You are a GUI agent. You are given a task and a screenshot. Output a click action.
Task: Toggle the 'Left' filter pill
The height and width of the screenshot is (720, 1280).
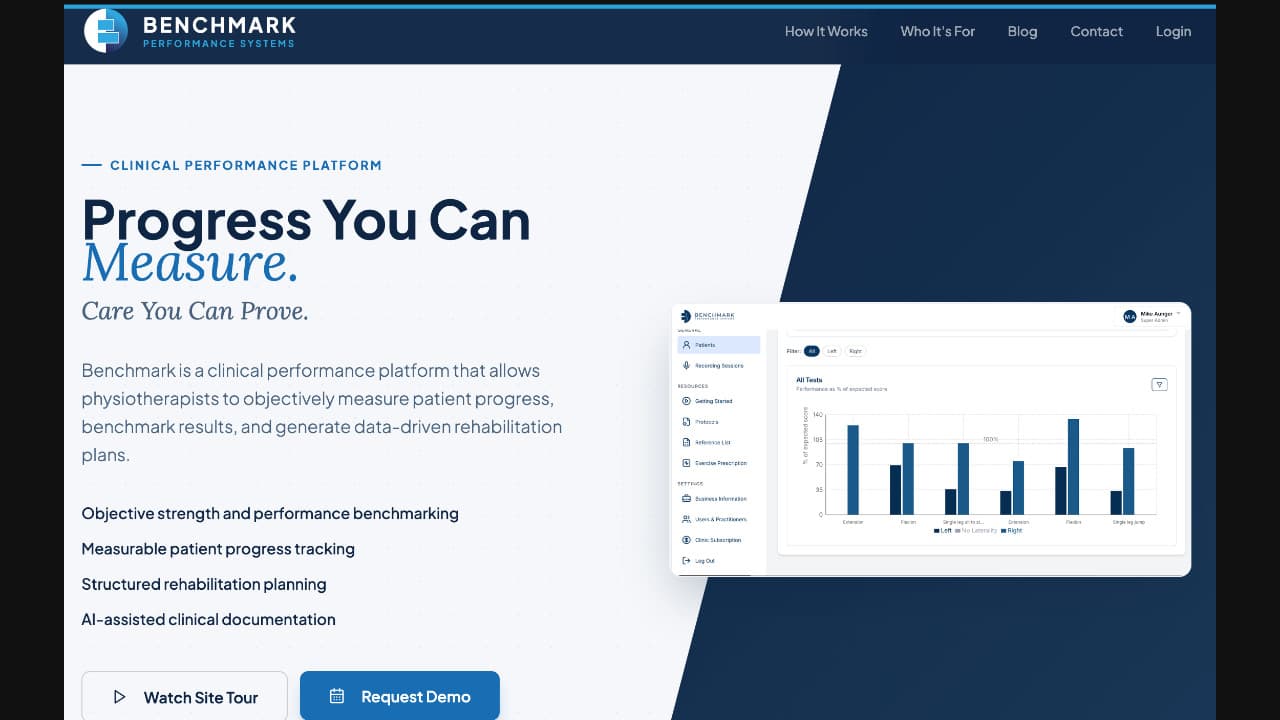click(832, 351)
